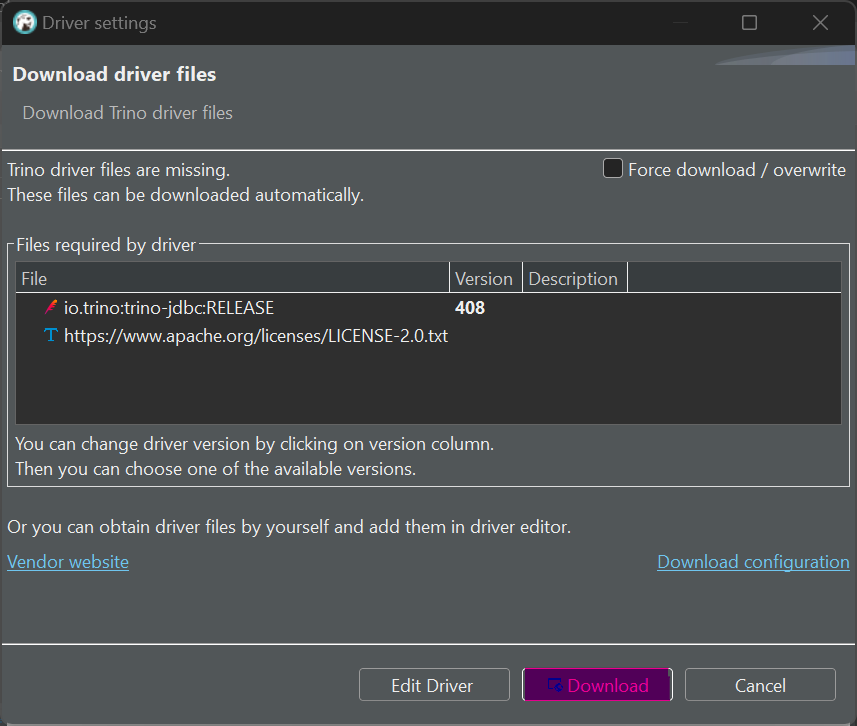This screenshot has height=726, width=857.
Task: Select the LICENSE-2.0.txt URL row
Action: point(428,336)
